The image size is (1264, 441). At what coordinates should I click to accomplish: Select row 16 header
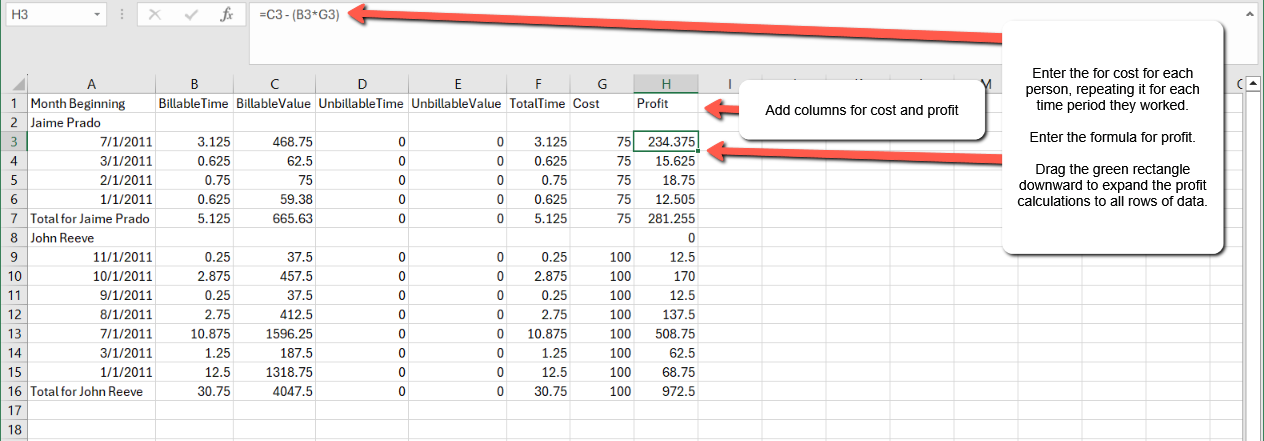pyautogui.click(x=14, y=391)
